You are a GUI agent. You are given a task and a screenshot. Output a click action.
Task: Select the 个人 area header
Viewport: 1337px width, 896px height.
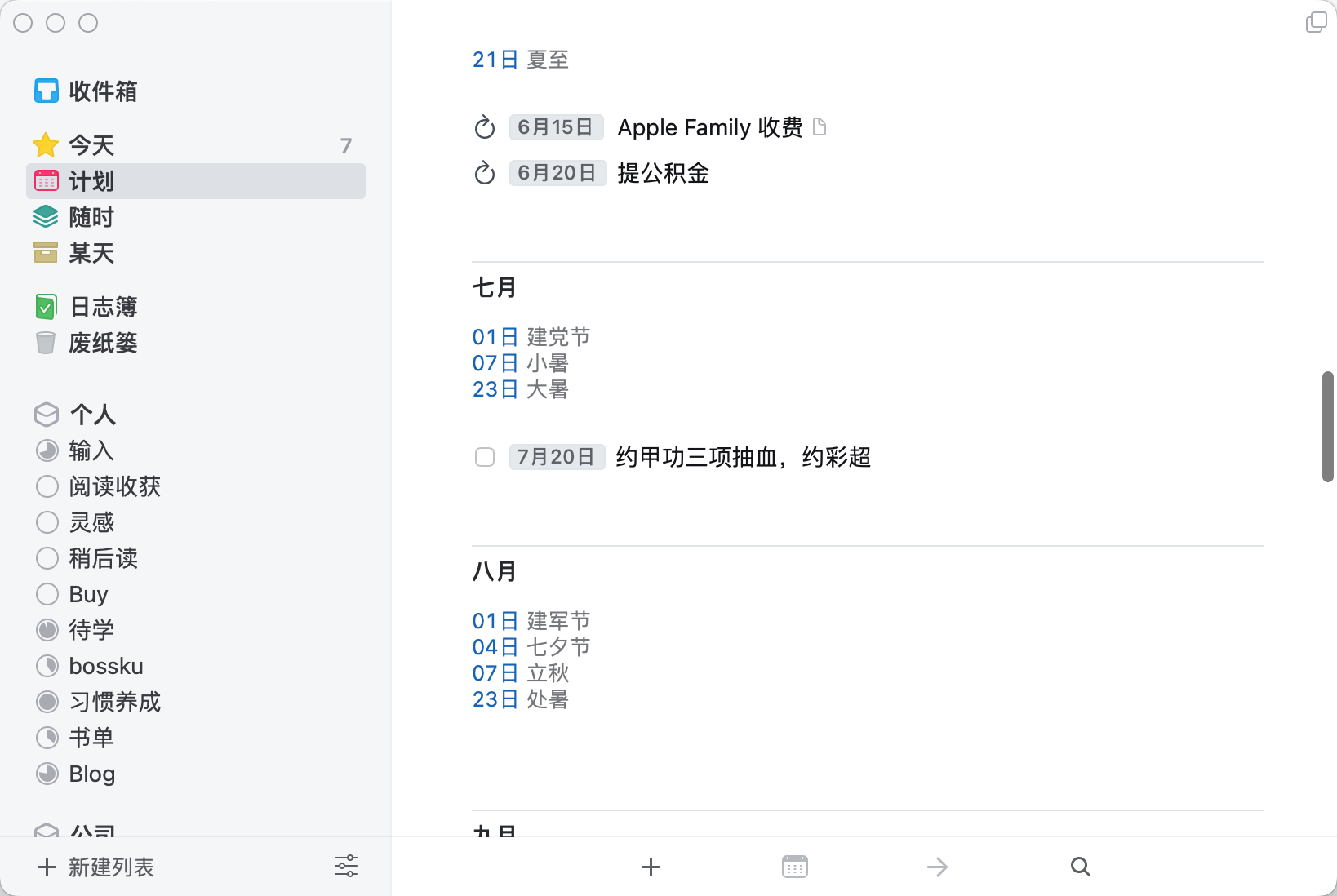pyautogui.click(x=92, y=415)
